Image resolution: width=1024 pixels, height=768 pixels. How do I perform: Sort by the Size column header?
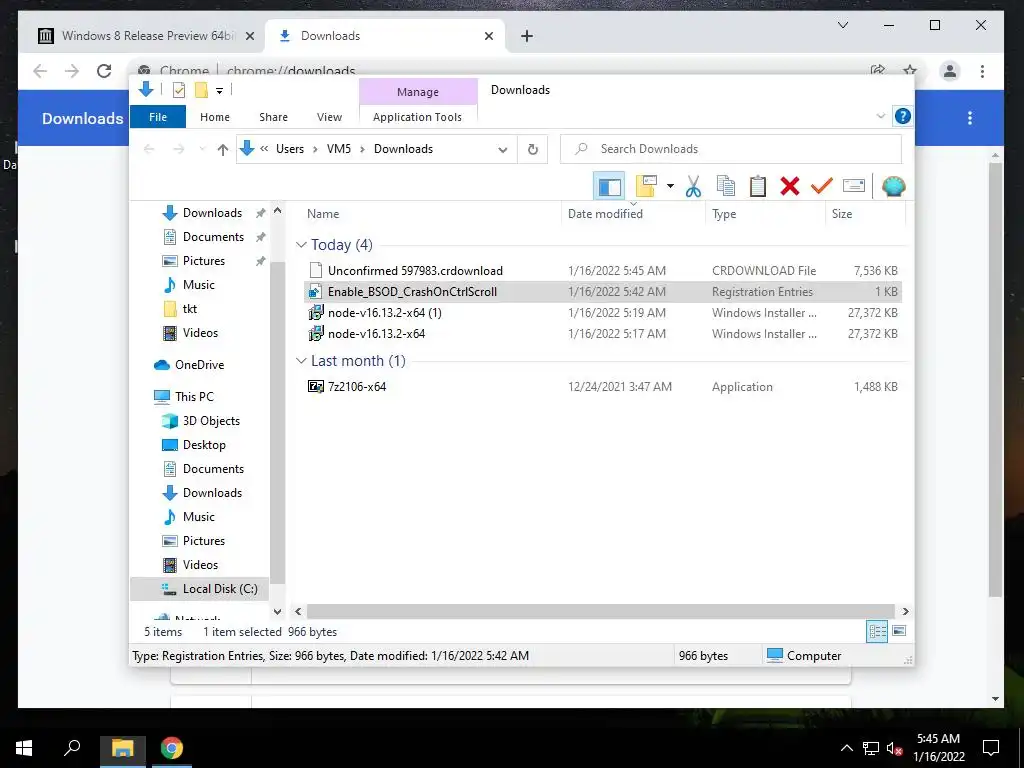[865, 214]
